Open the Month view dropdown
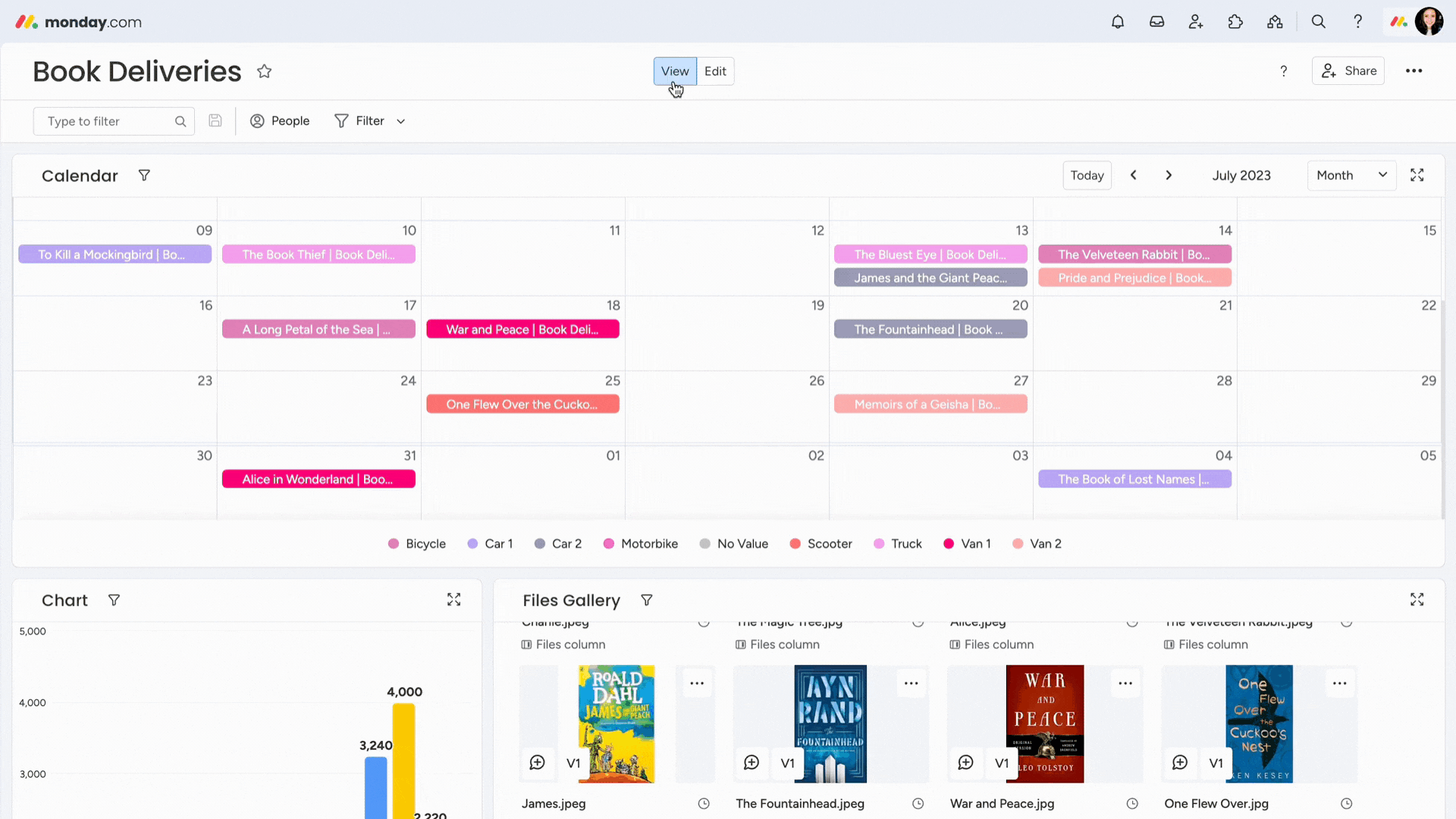The width and height of the screenshot is (1456, 819). pos(1351,175)
